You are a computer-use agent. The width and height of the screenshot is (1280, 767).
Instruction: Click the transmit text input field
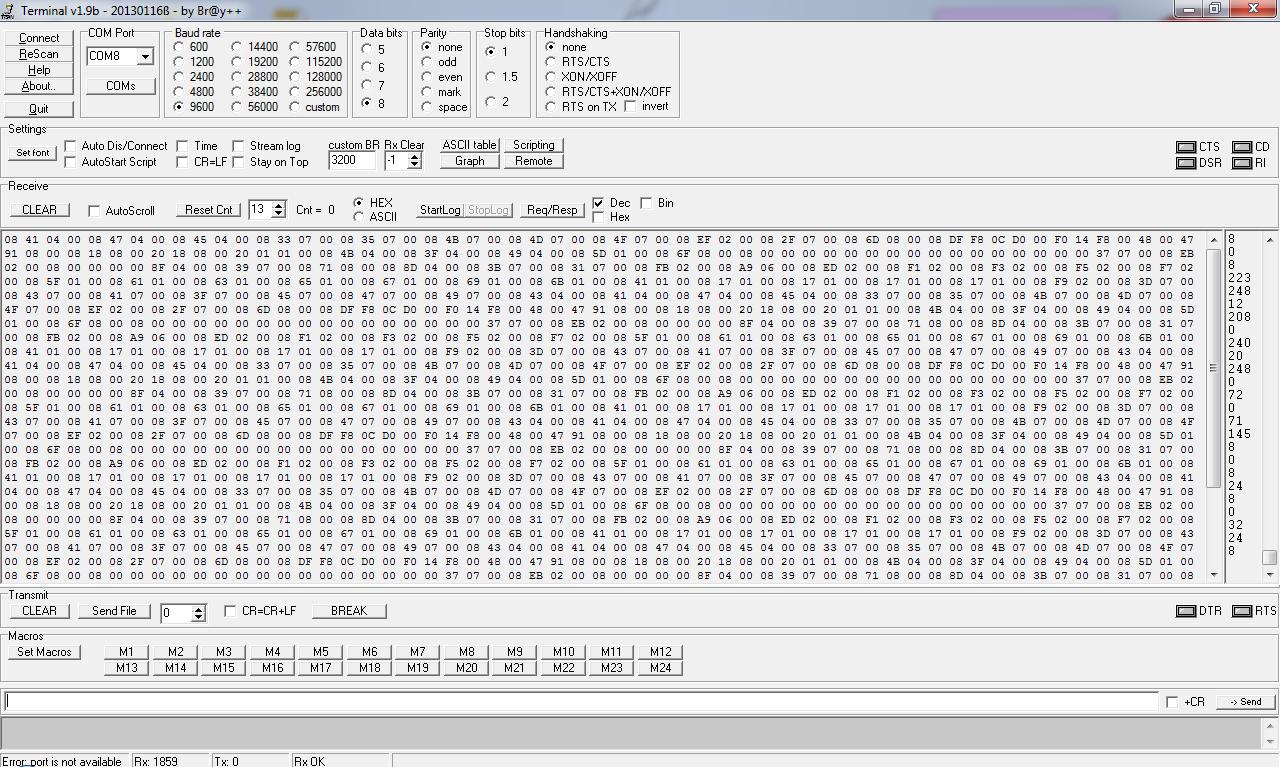point(581,701)
